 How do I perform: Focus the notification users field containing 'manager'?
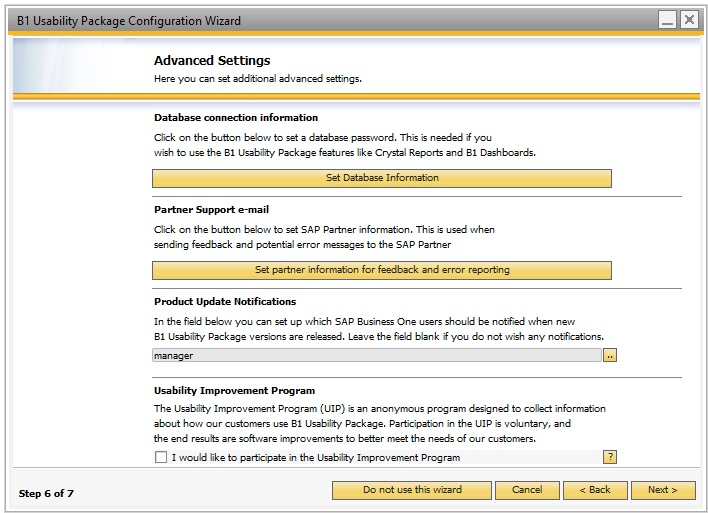click(x=377, y=355)
